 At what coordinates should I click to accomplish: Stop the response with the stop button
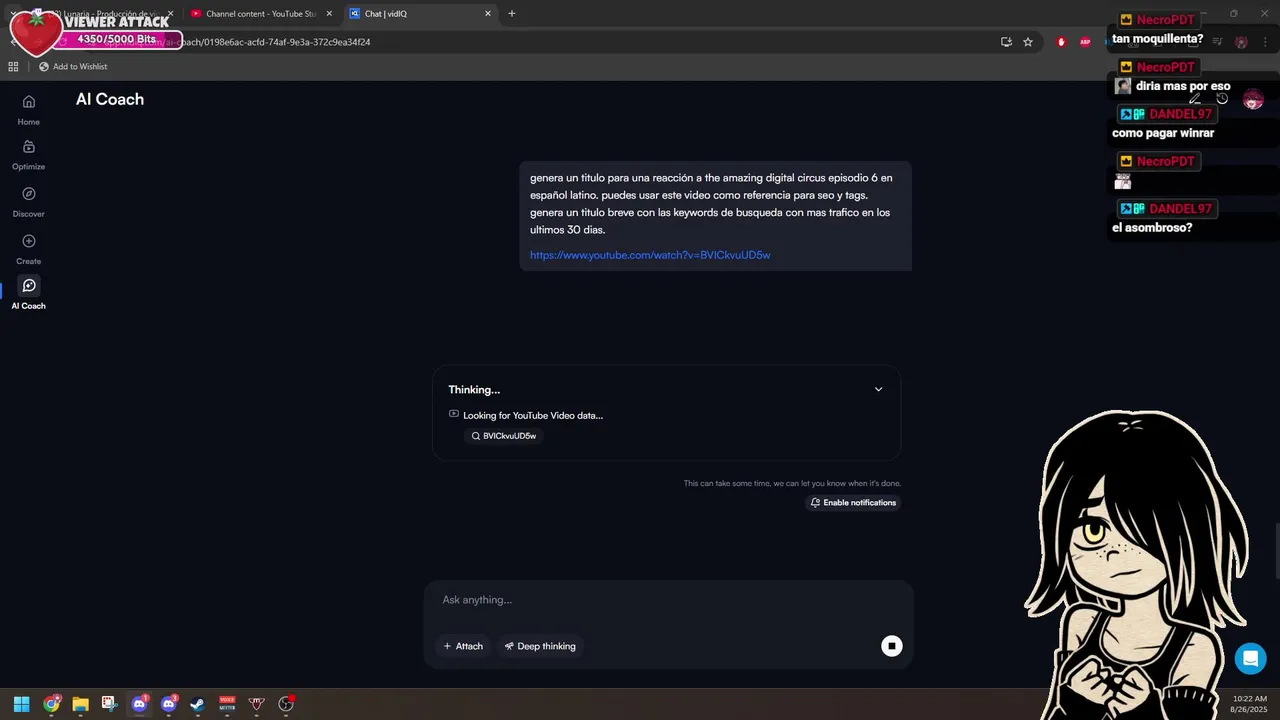coord(891,646)
